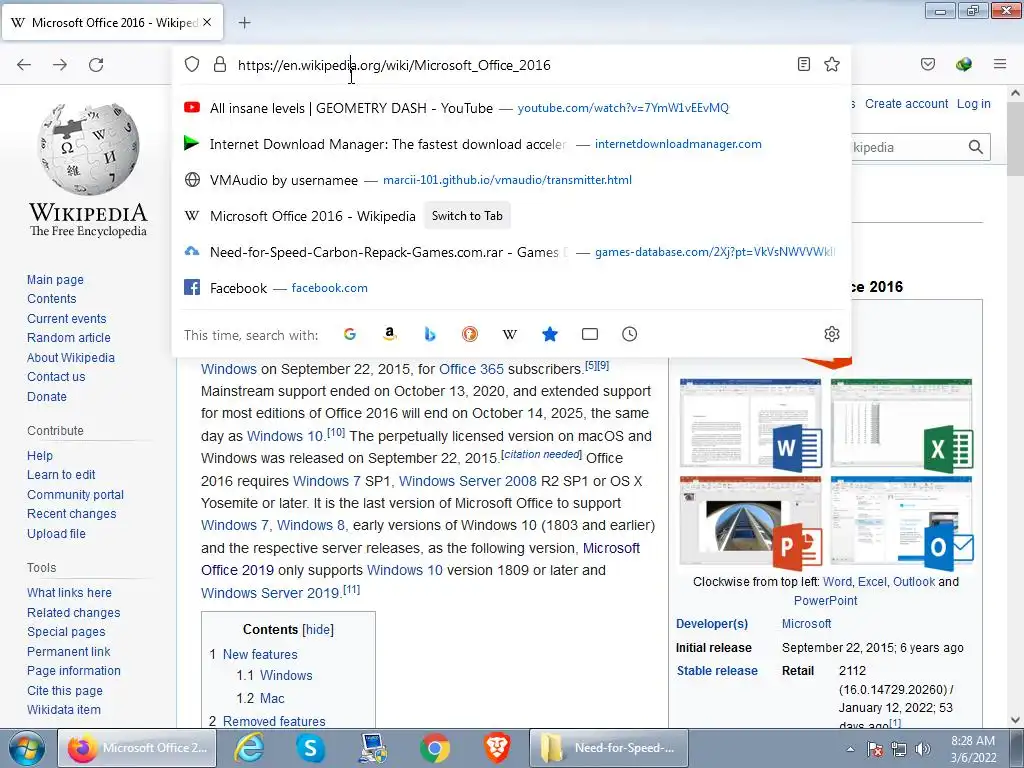This screenshot has height=768, width=1024.
Task: Select the Need-for-Speed-Carbon-Repack suggestion
Action: click(x=512, y=252)
